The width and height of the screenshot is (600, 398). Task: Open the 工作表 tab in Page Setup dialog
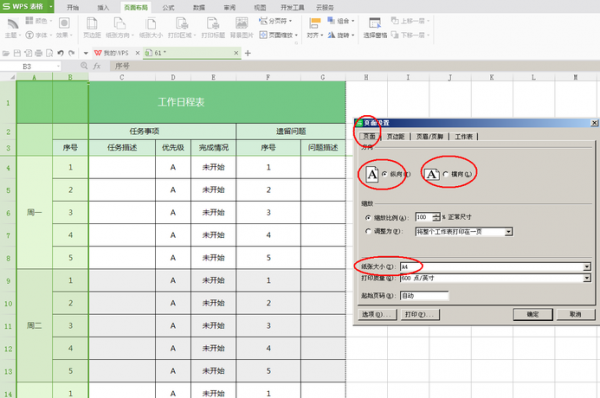(x=463, y=136)
